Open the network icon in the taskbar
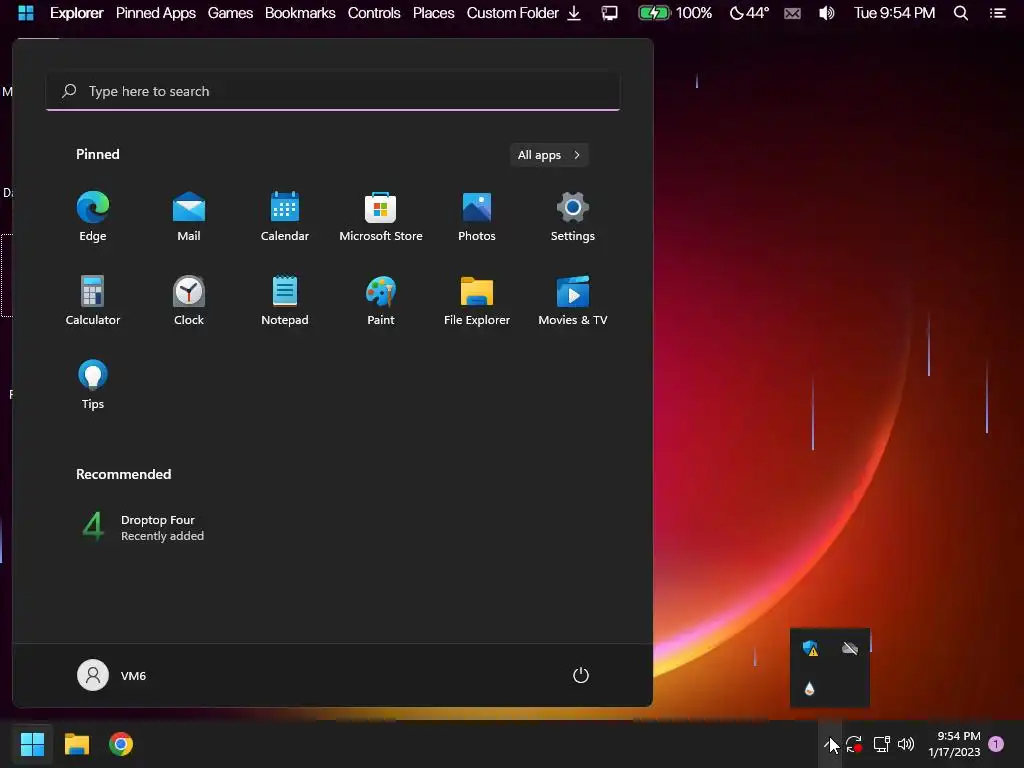Image resolution: width=1024 pixels, height=768 pixels. tap(882, 744)
